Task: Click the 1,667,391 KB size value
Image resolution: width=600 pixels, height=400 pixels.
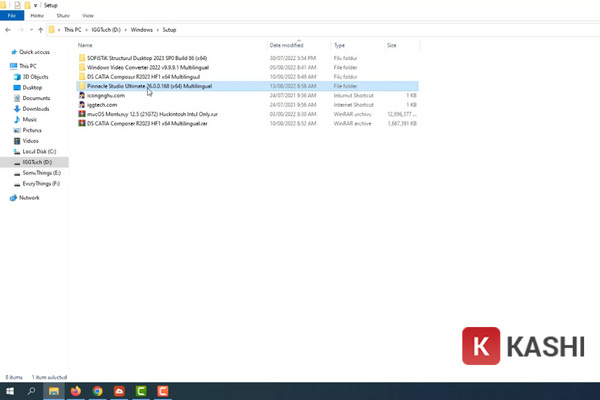Action: pos(402,123)
